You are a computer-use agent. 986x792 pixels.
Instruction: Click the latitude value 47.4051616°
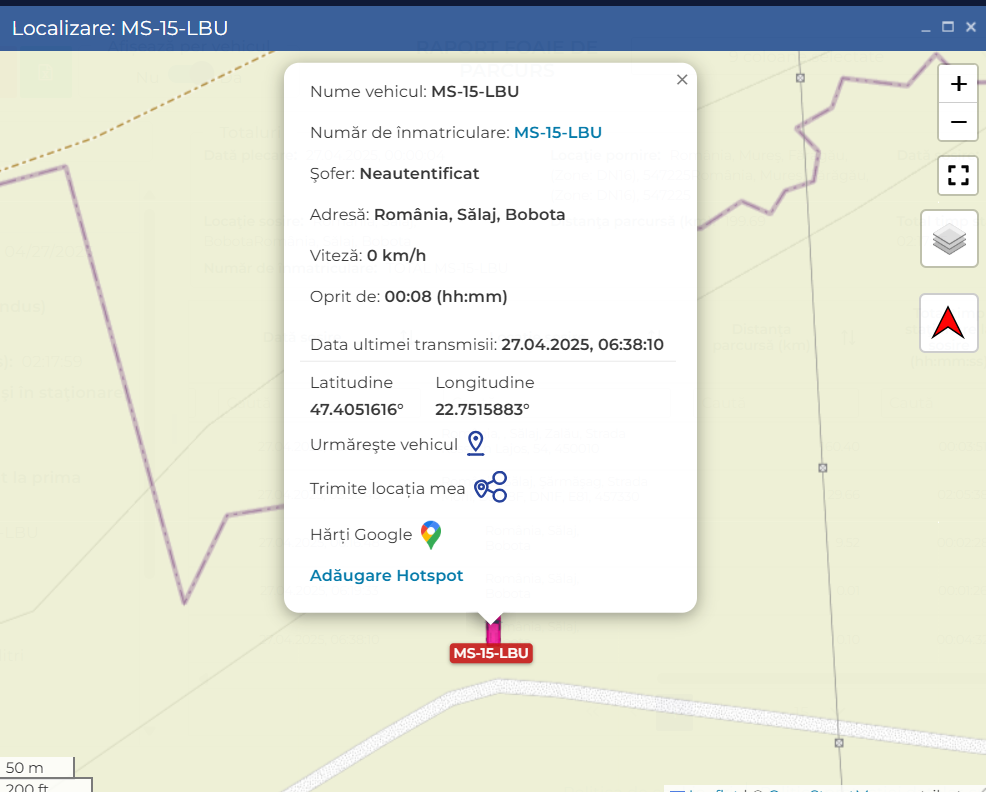click(x=357, y=409)
